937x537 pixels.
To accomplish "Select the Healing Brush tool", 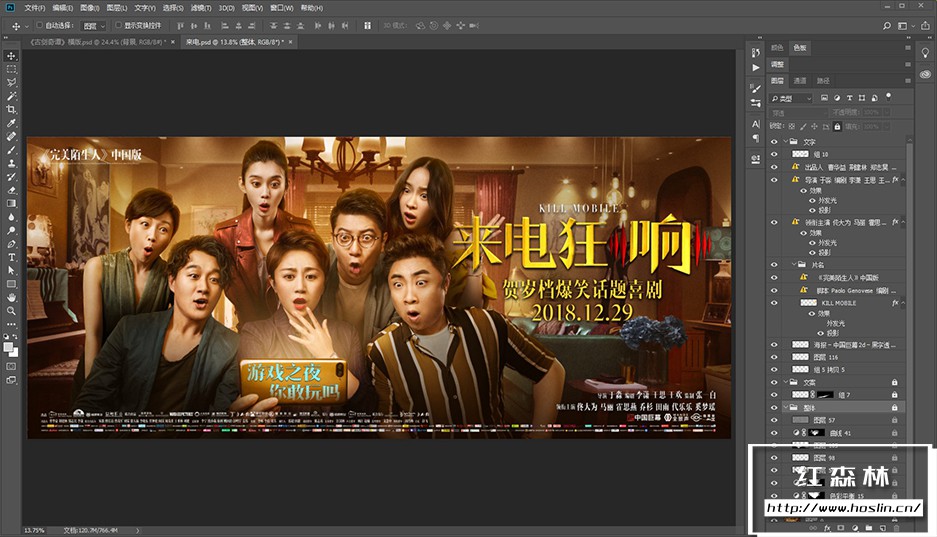I will click(11, 136).
